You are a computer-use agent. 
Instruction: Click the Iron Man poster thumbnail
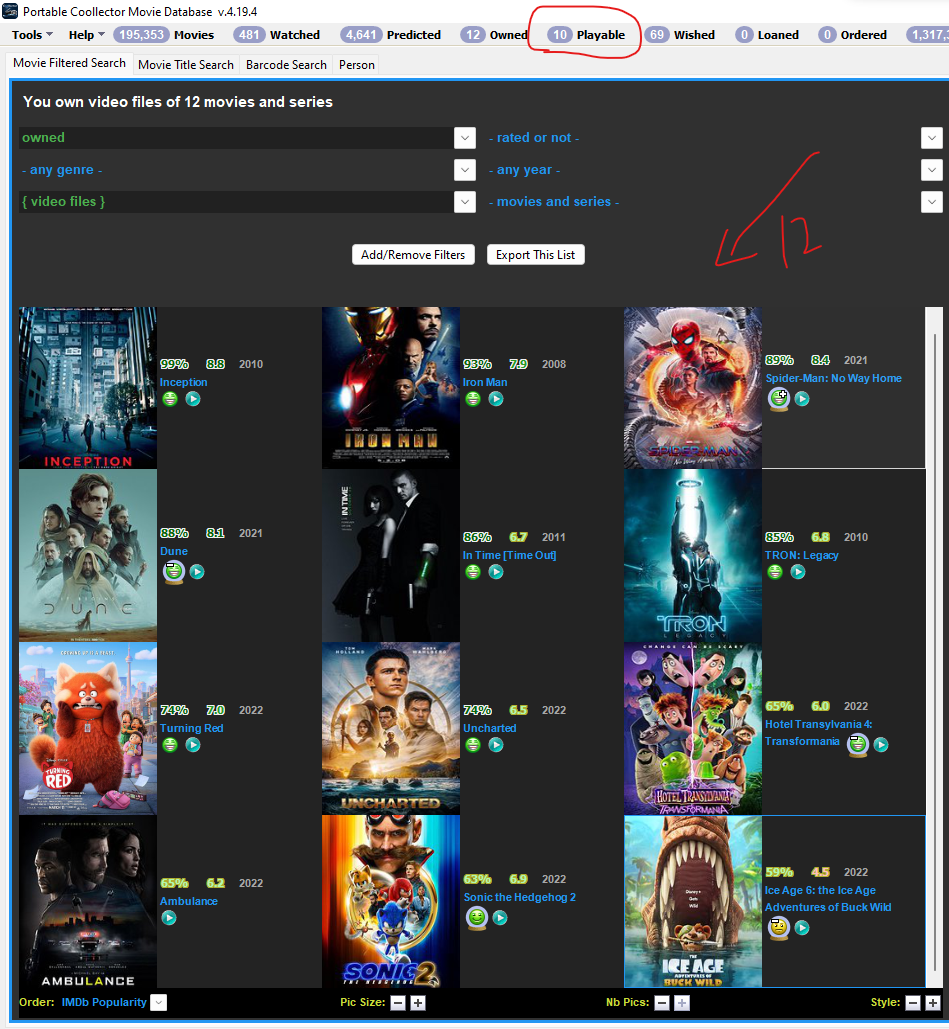pos(390,388)
